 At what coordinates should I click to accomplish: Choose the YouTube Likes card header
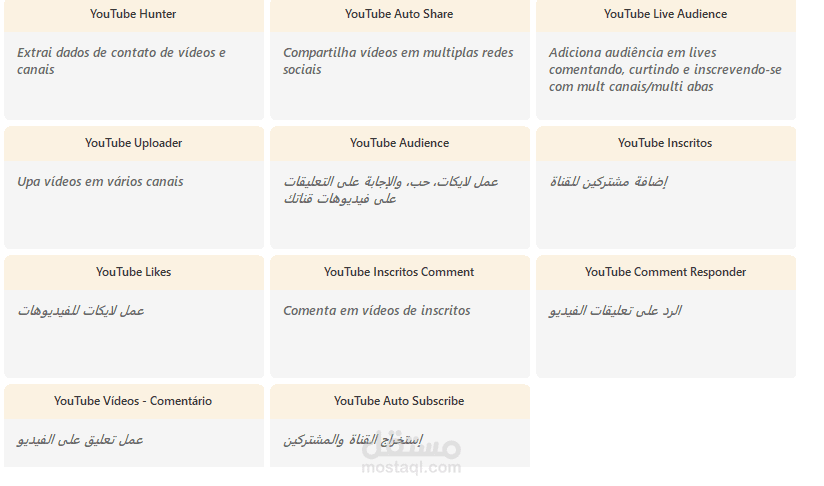(x=133, y=272)
